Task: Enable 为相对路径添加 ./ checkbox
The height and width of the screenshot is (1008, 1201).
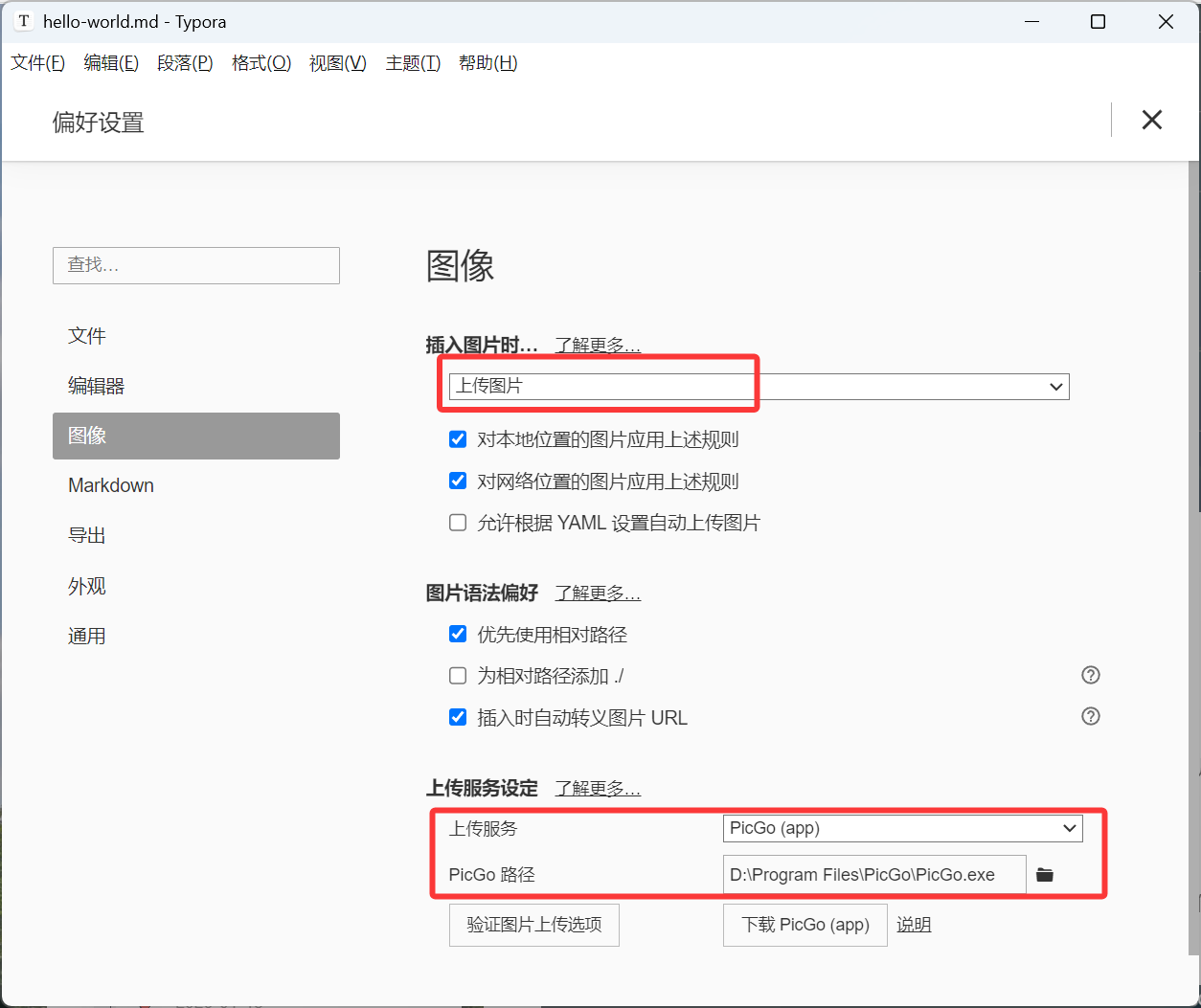Action: [458, 676]
